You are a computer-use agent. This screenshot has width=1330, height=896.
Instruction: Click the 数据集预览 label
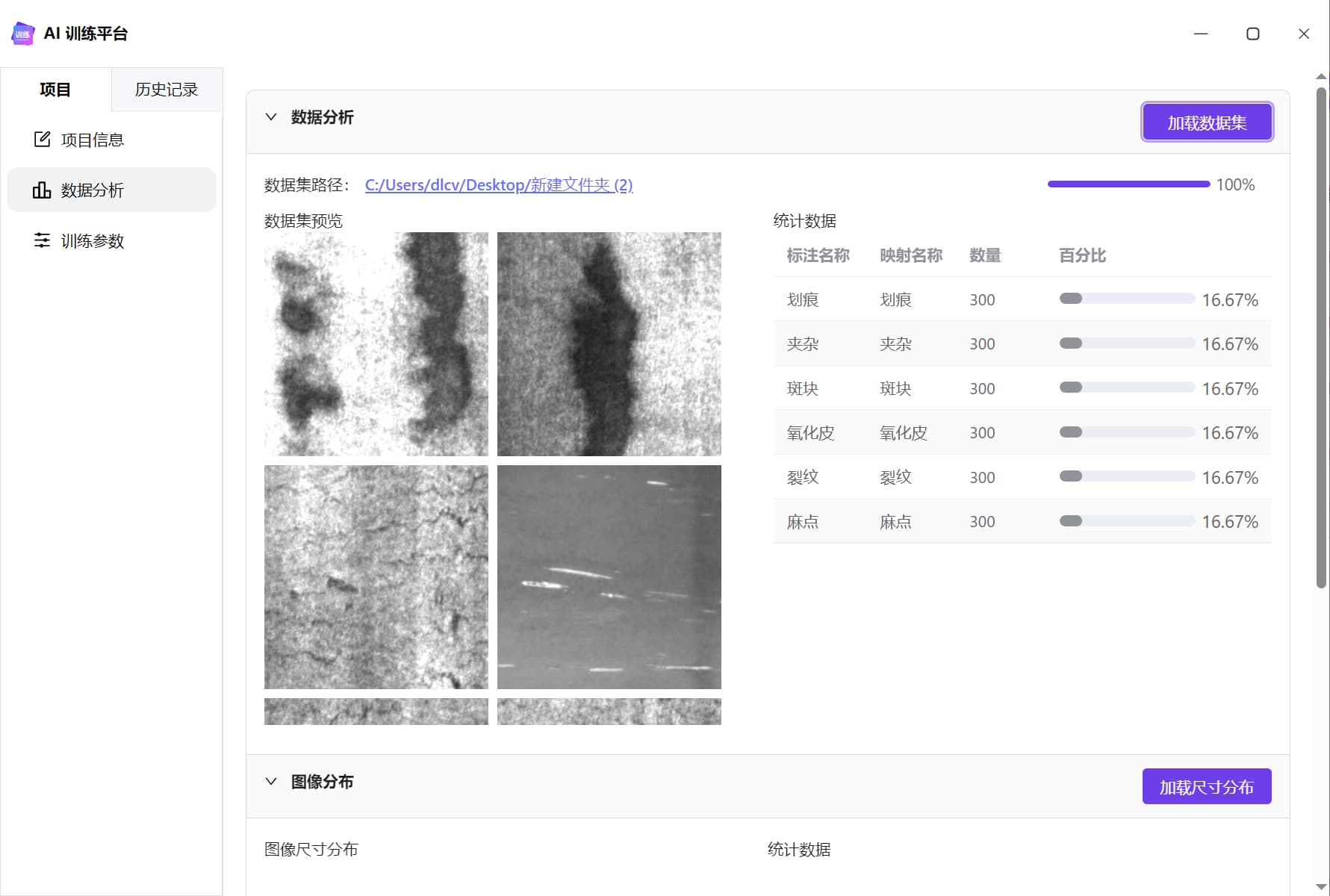coord(303,221)
